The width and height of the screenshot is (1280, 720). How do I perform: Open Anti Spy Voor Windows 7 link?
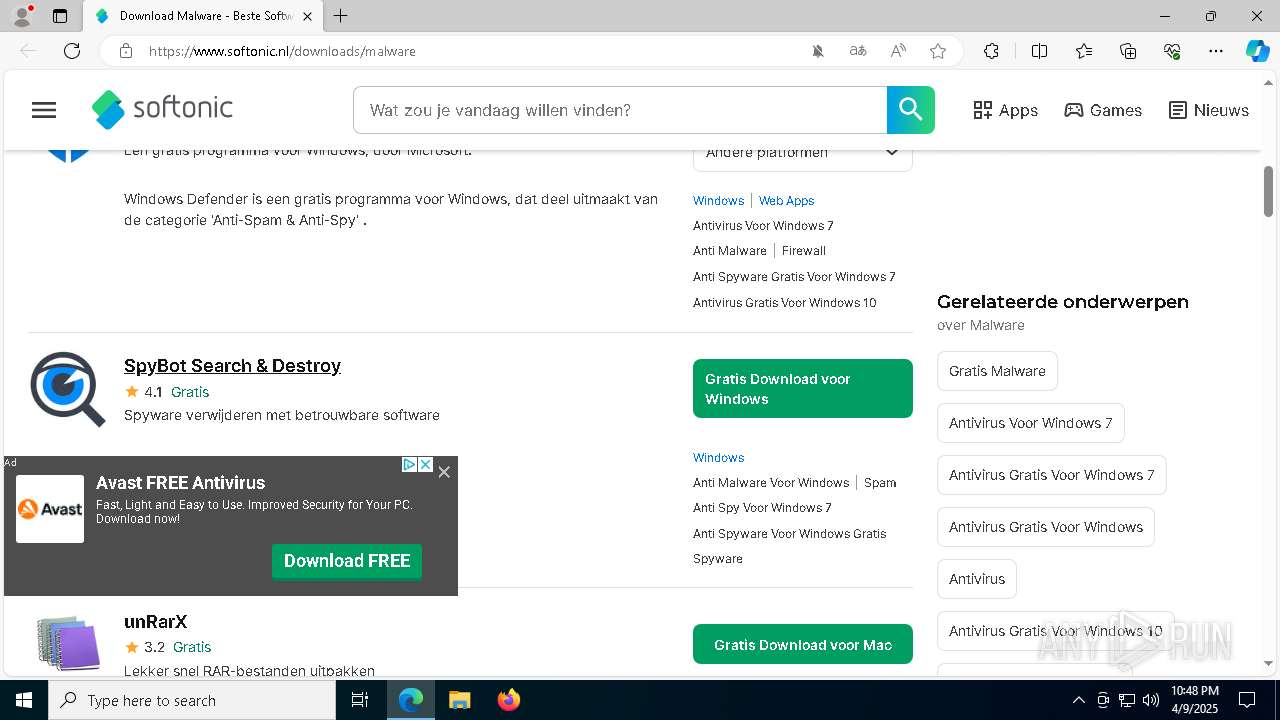click(x=762, y=507)
